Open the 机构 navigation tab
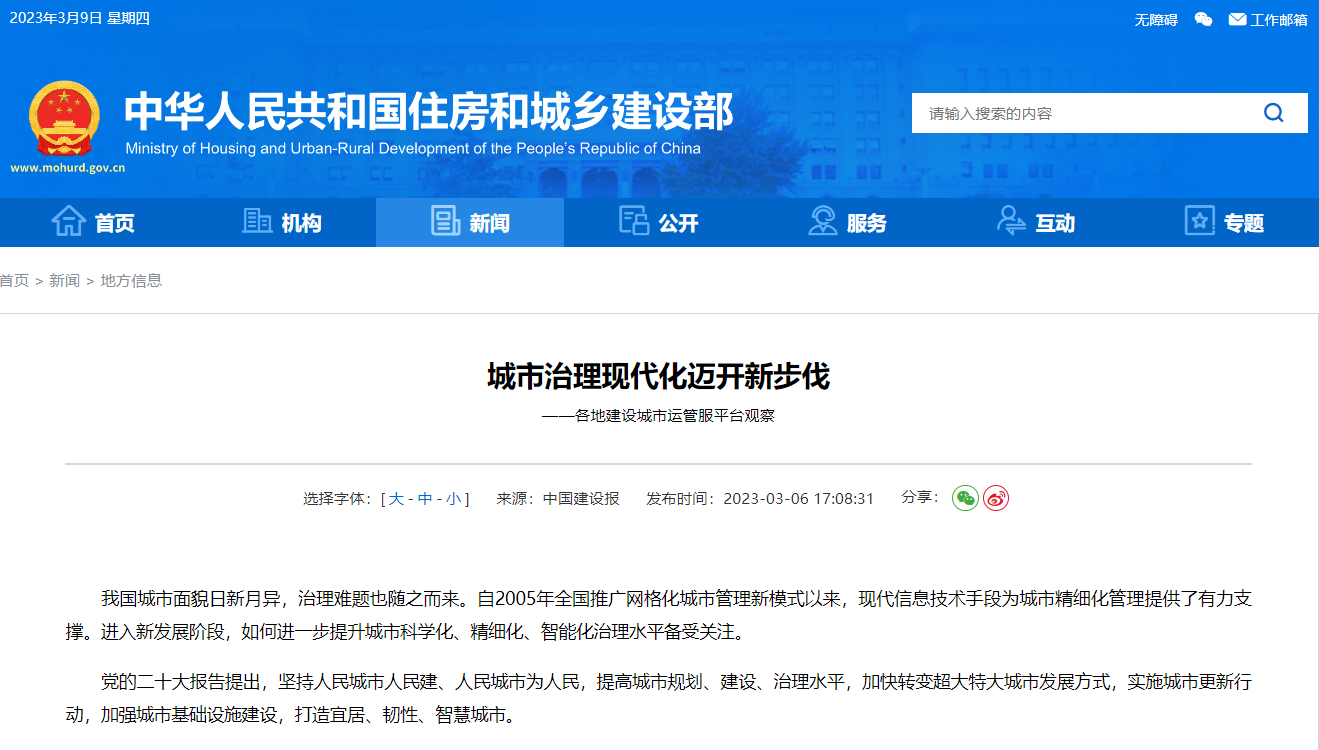The width and height of the screenshot is (1319, 750). [x=282, y=222]
